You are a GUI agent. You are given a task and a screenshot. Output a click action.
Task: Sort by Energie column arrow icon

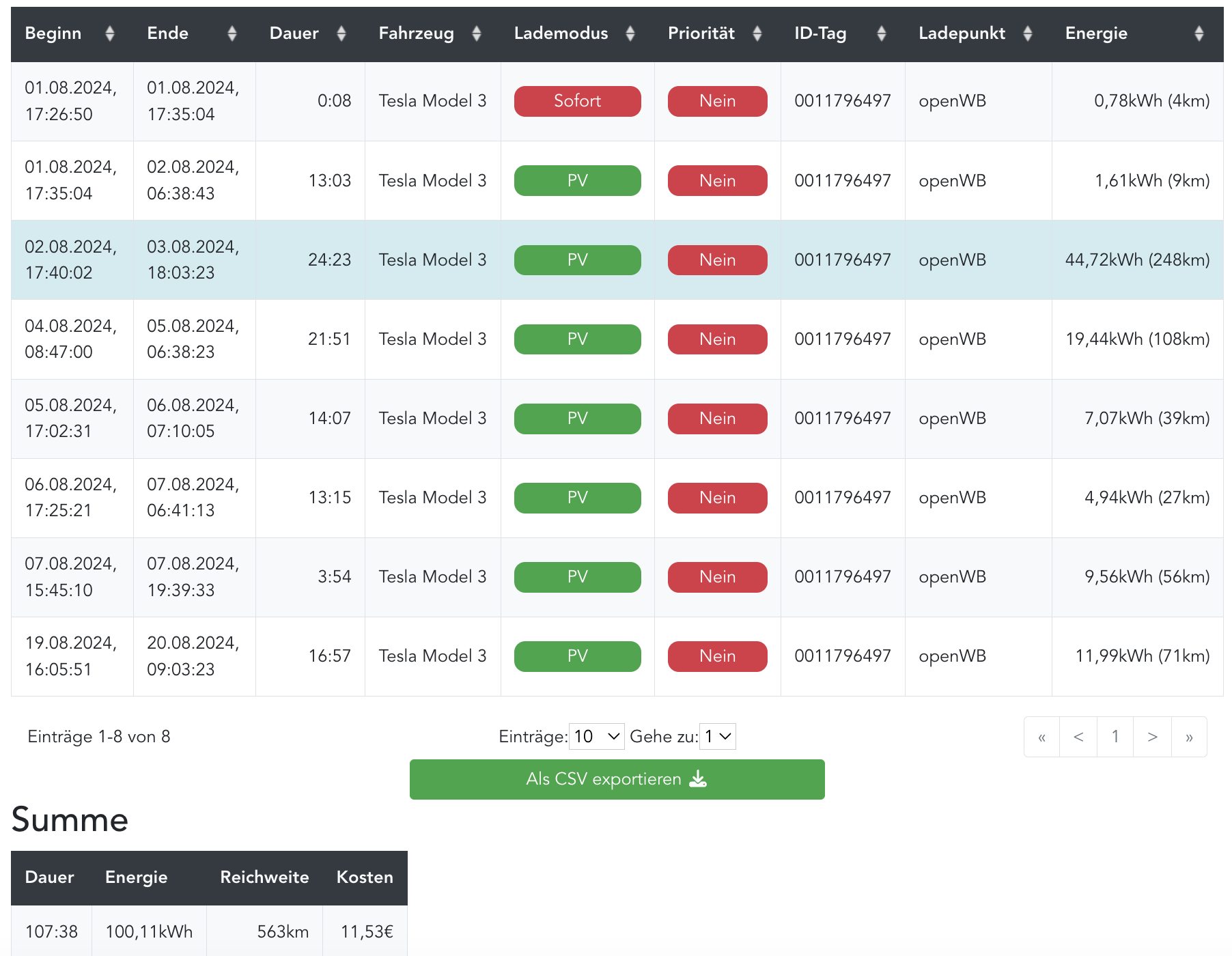[1199, 33]
